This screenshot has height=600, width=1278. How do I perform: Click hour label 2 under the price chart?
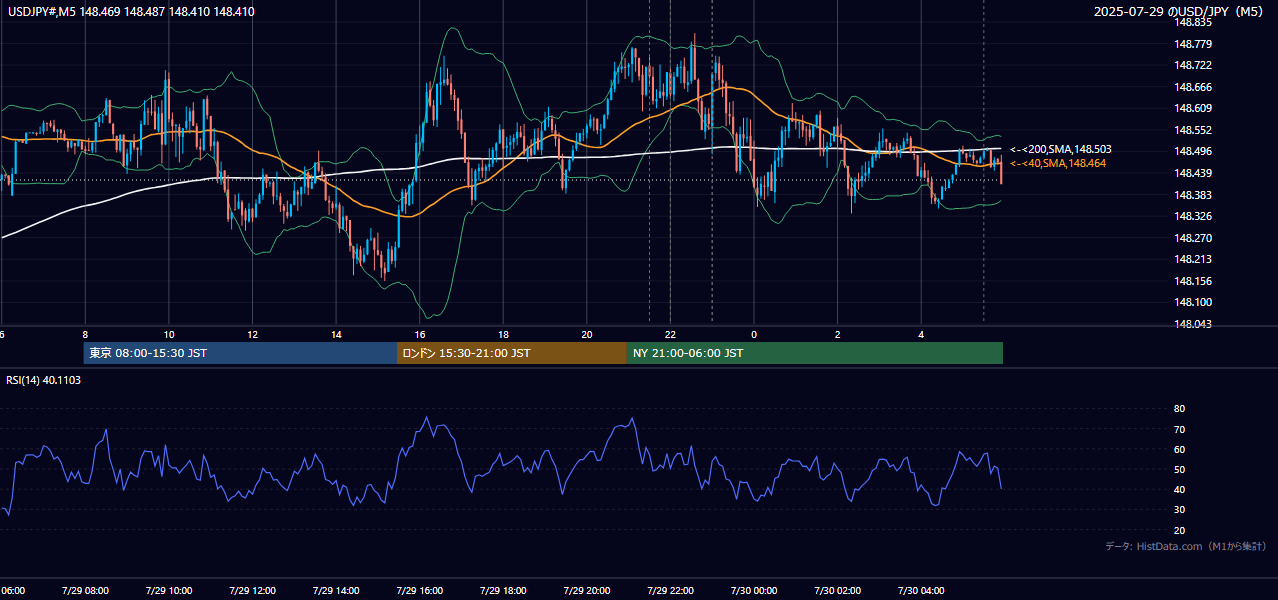click(838, 334)
